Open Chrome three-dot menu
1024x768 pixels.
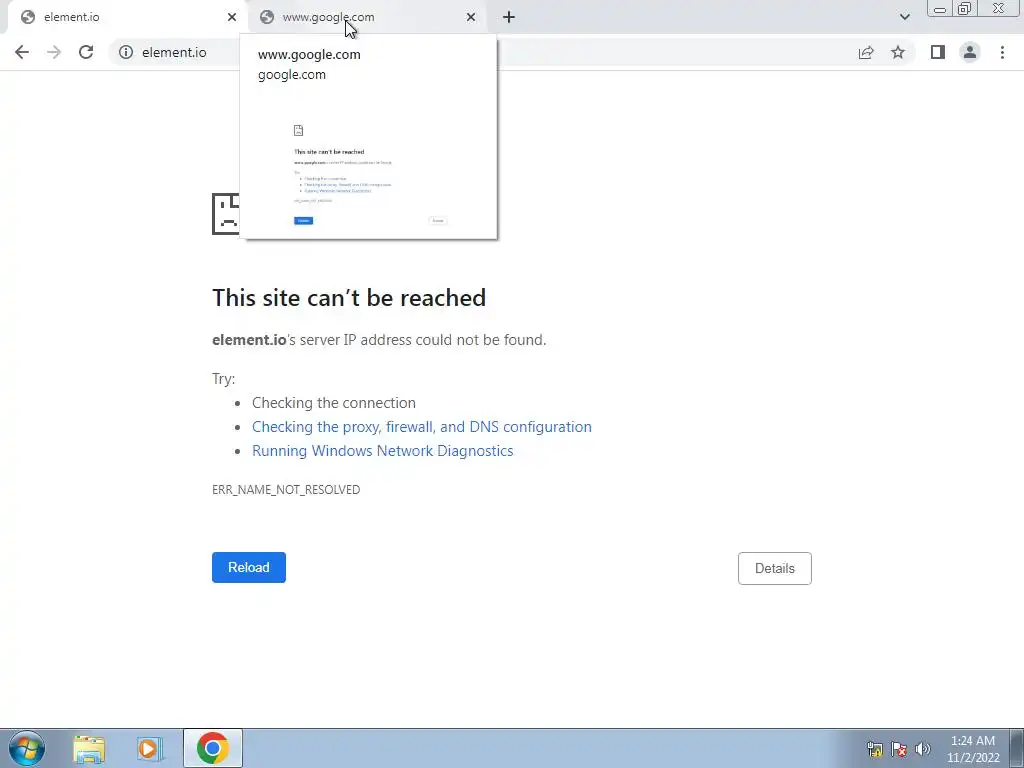pos(1002,52)
